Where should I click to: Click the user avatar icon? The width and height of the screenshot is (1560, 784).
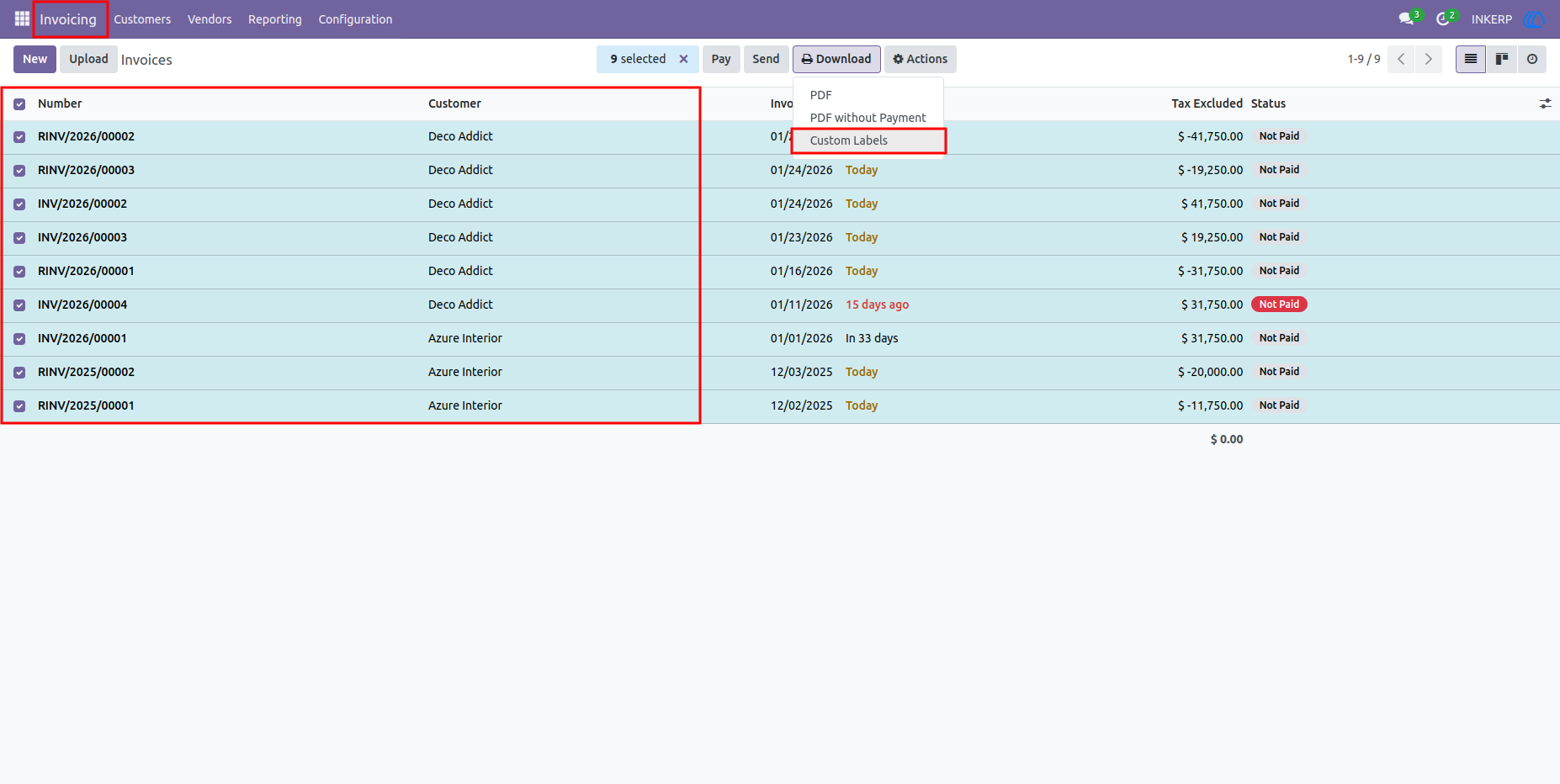(x=1534, y=19)
